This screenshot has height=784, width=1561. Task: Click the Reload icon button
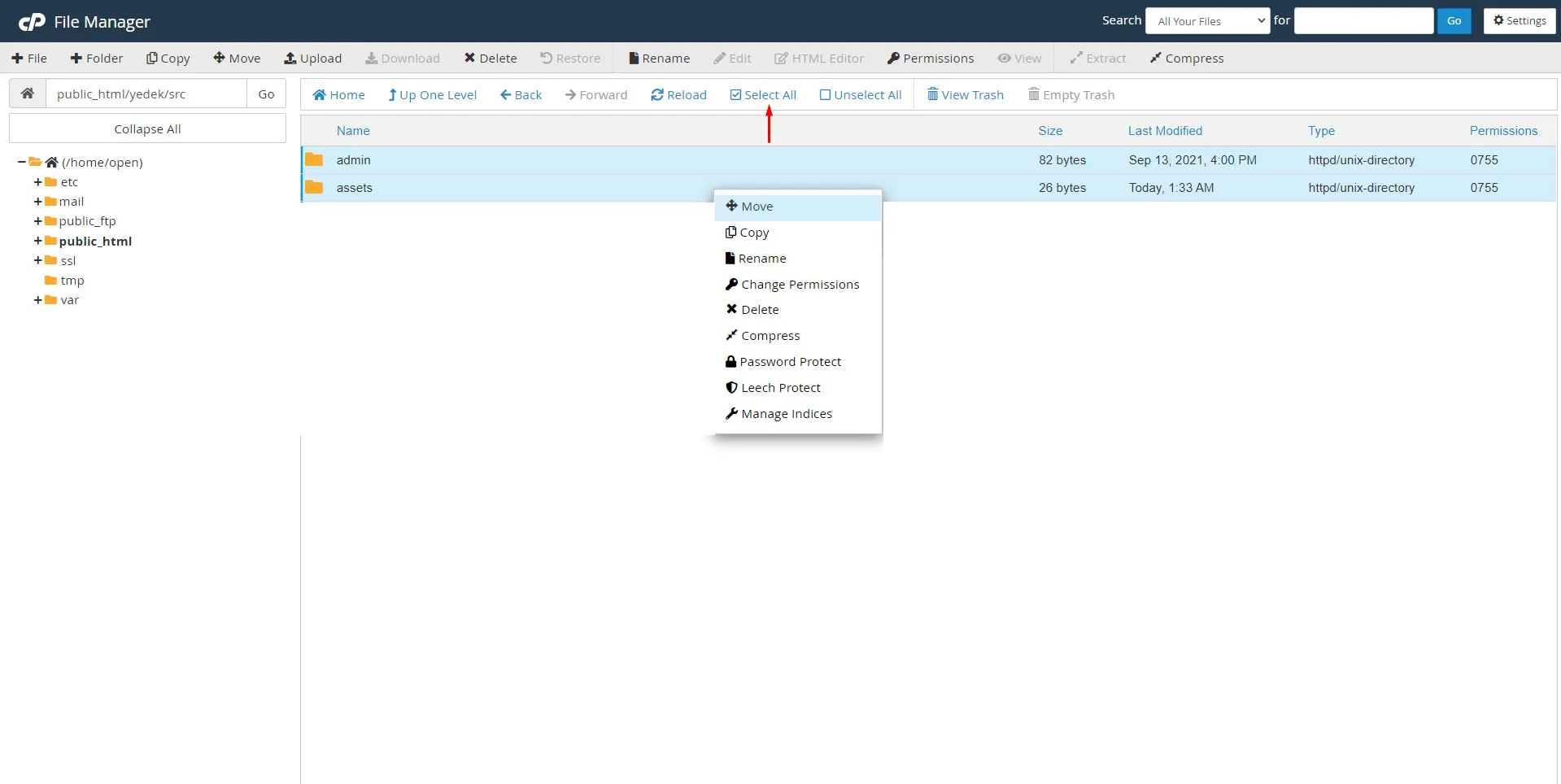(x=657, y=95)
